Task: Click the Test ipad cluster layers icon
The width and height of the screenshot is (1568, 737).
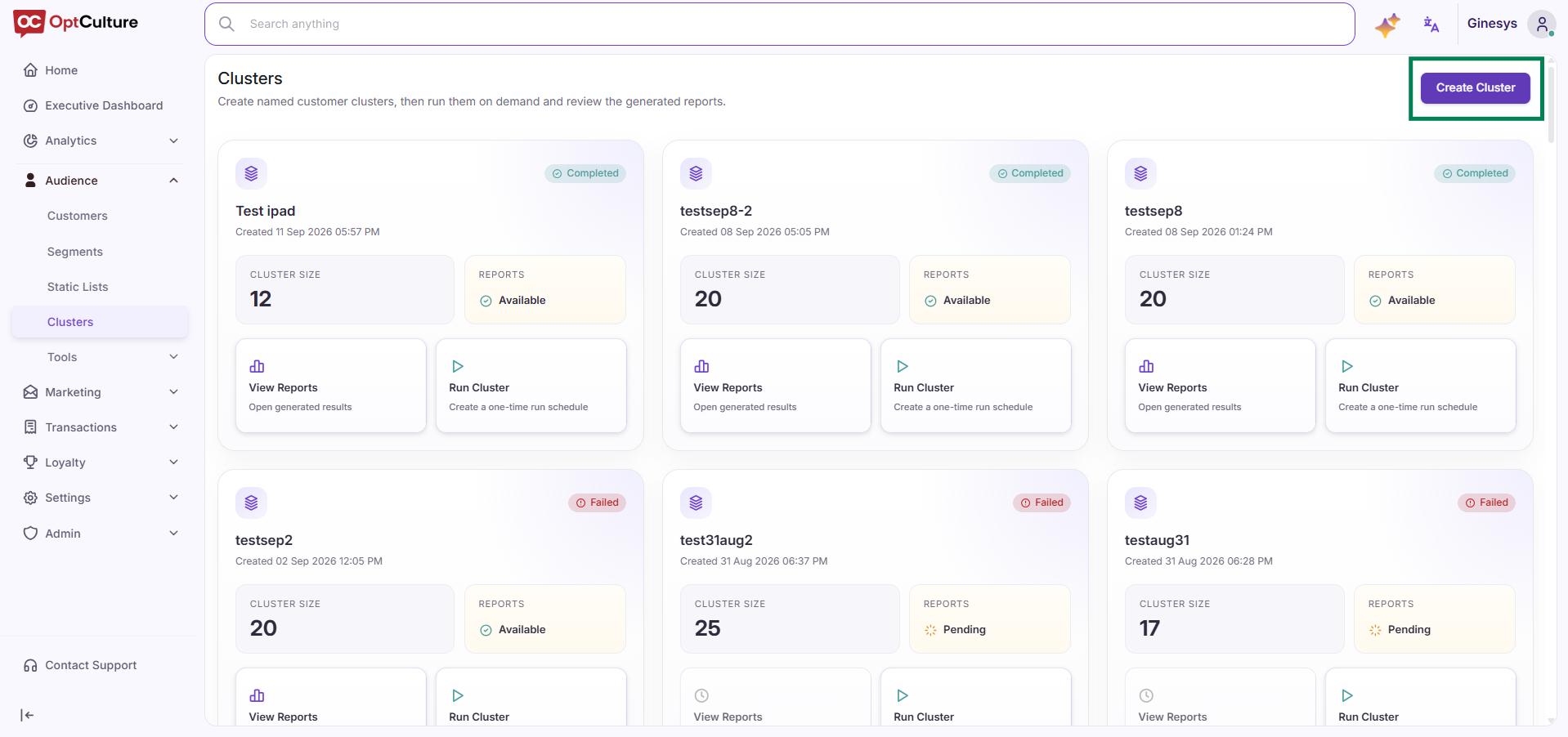Action: [x=251, y=173]
